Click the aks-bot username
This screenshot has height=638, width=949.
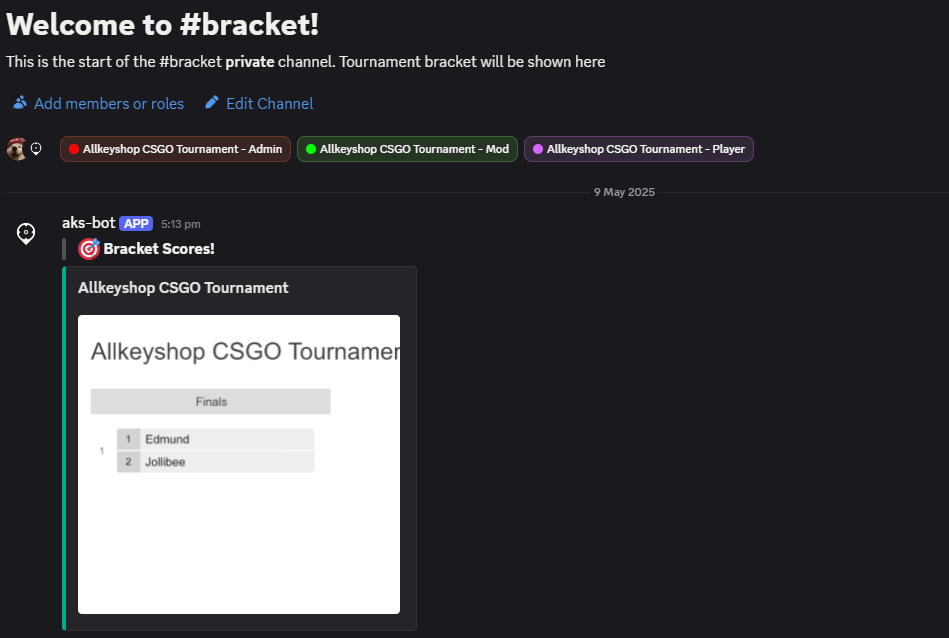pos(88,223)
